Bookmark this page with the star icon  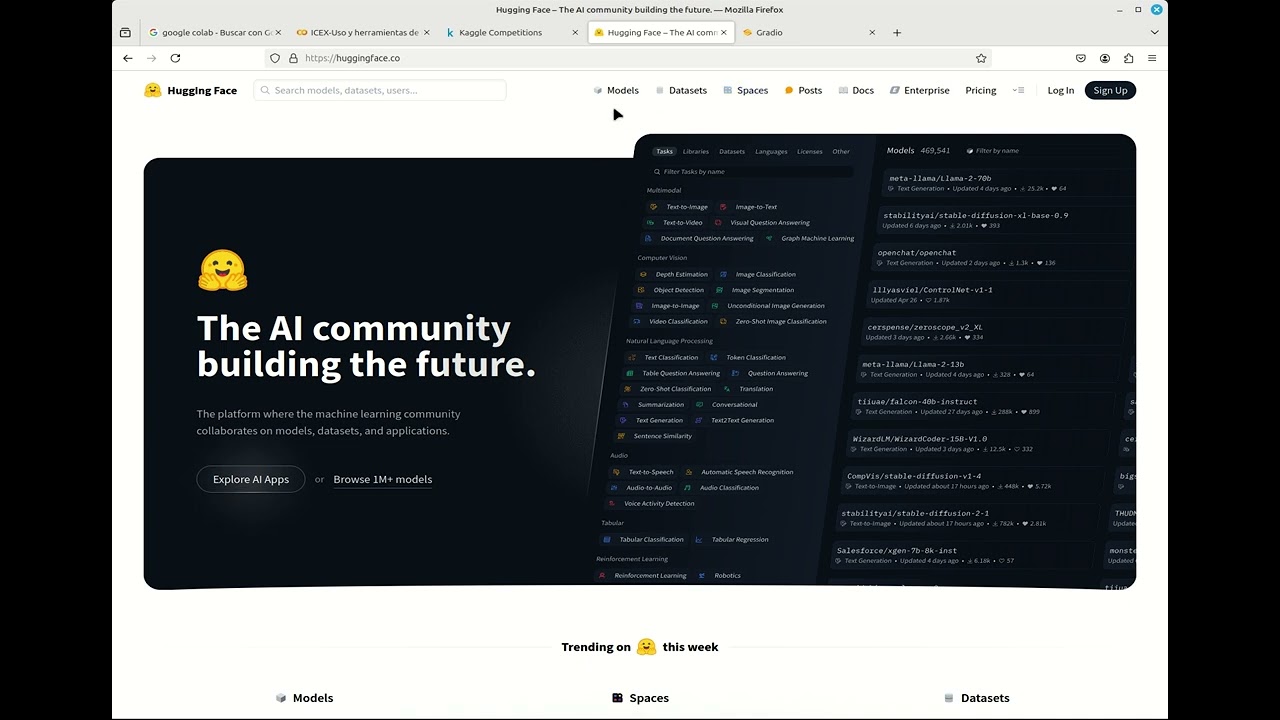(x=981, y=58)
